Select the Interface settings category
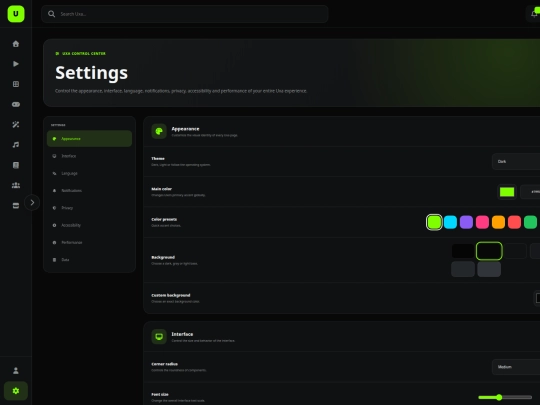The width and height of the screenshot is (540, 405). (89, 156)
